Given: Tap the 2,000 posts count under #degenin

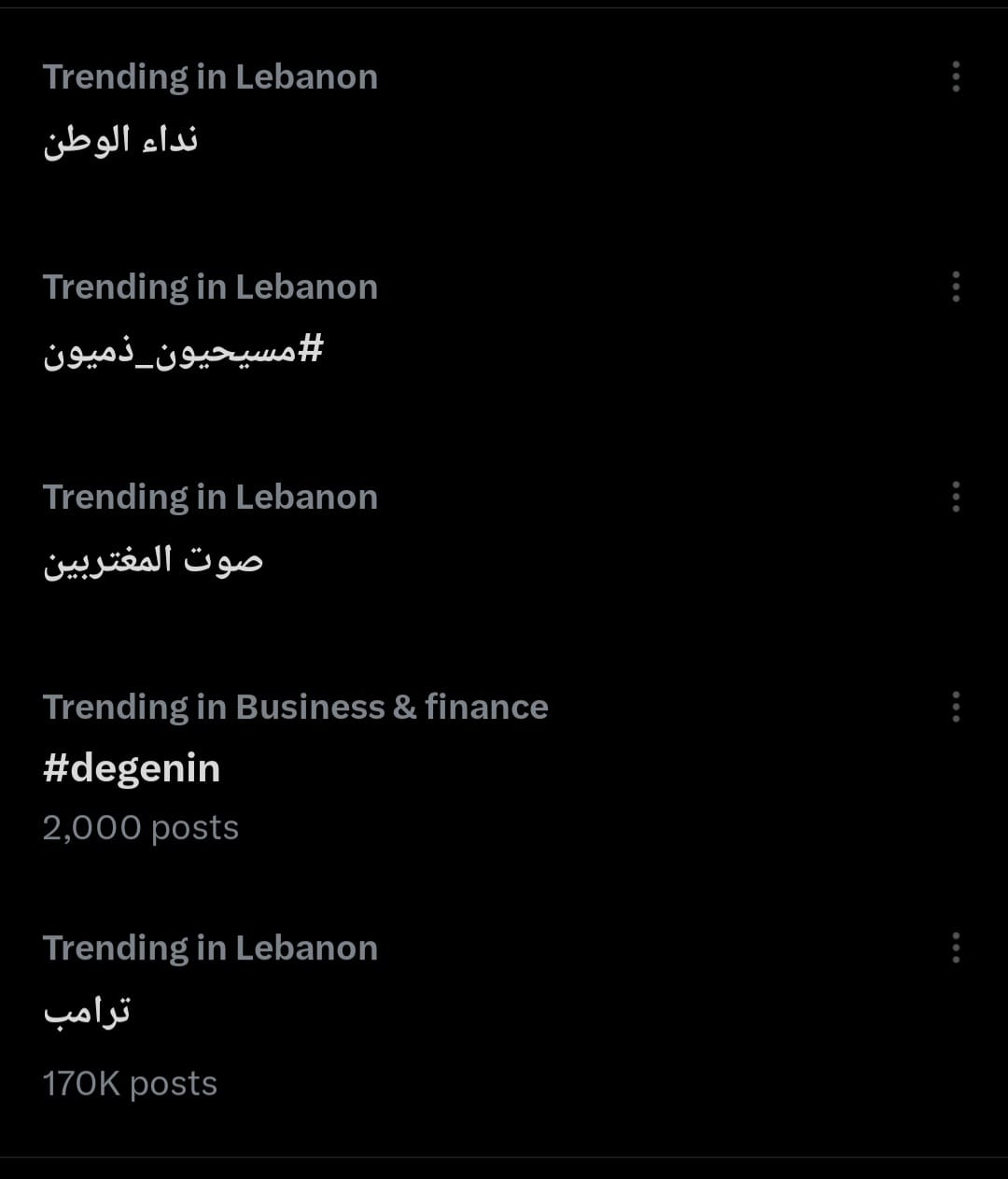Looking at the screenshot, I should (141, 828).
